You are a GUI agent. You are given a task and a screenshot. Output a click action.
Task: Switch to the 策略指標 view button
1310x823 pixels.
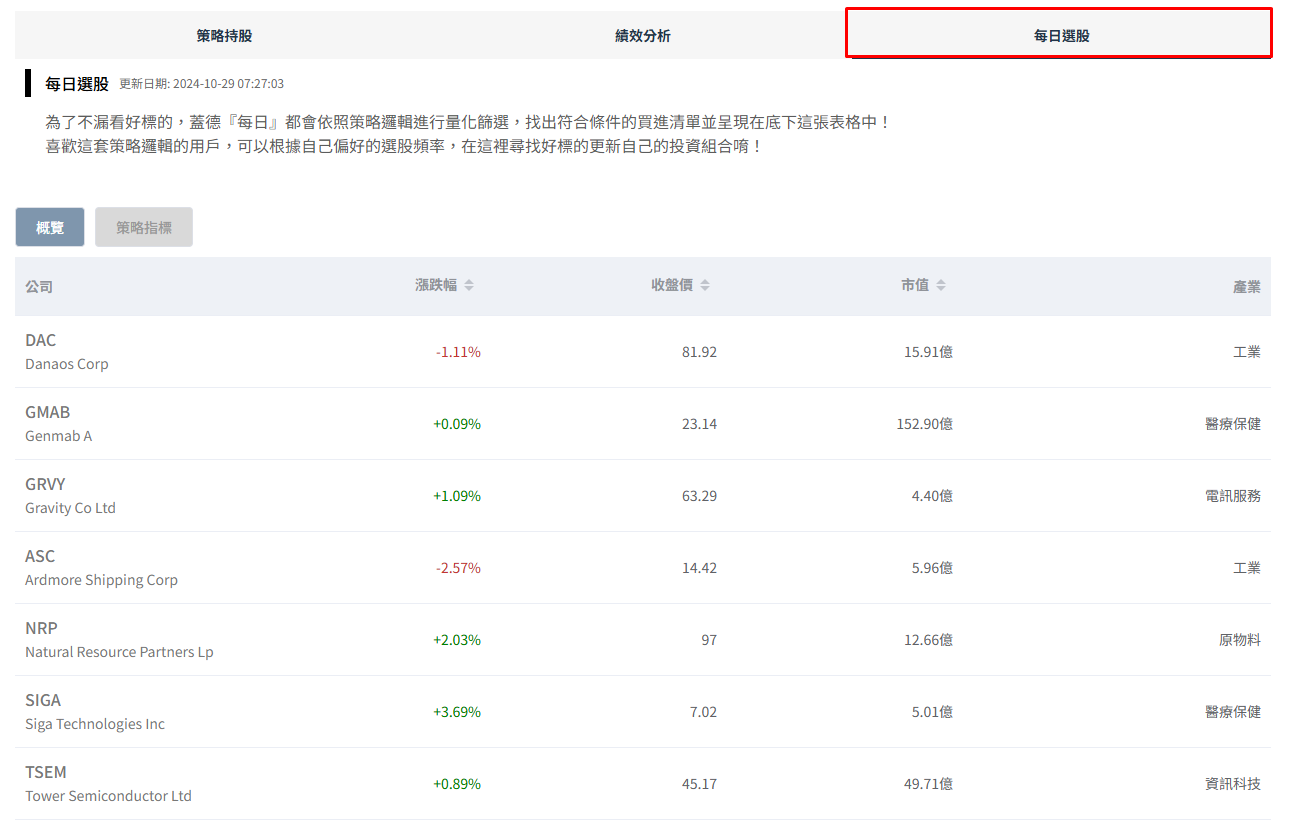[x=144, y=228]
